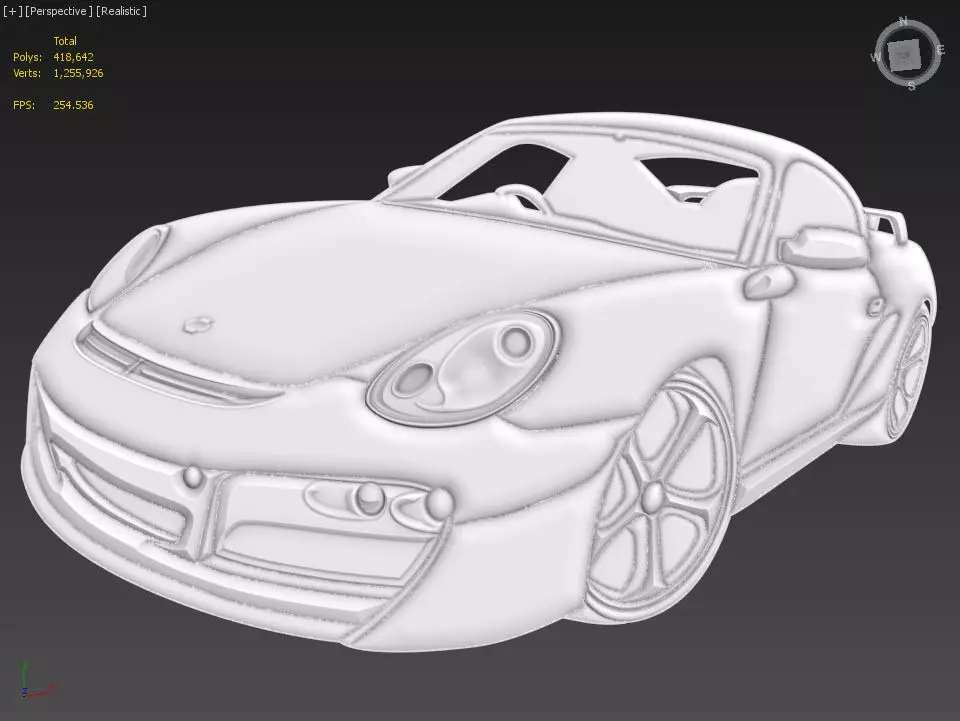Click the N compass direction on ViewCube
Screen dimensions: 960x721
(x=903, y=21)
